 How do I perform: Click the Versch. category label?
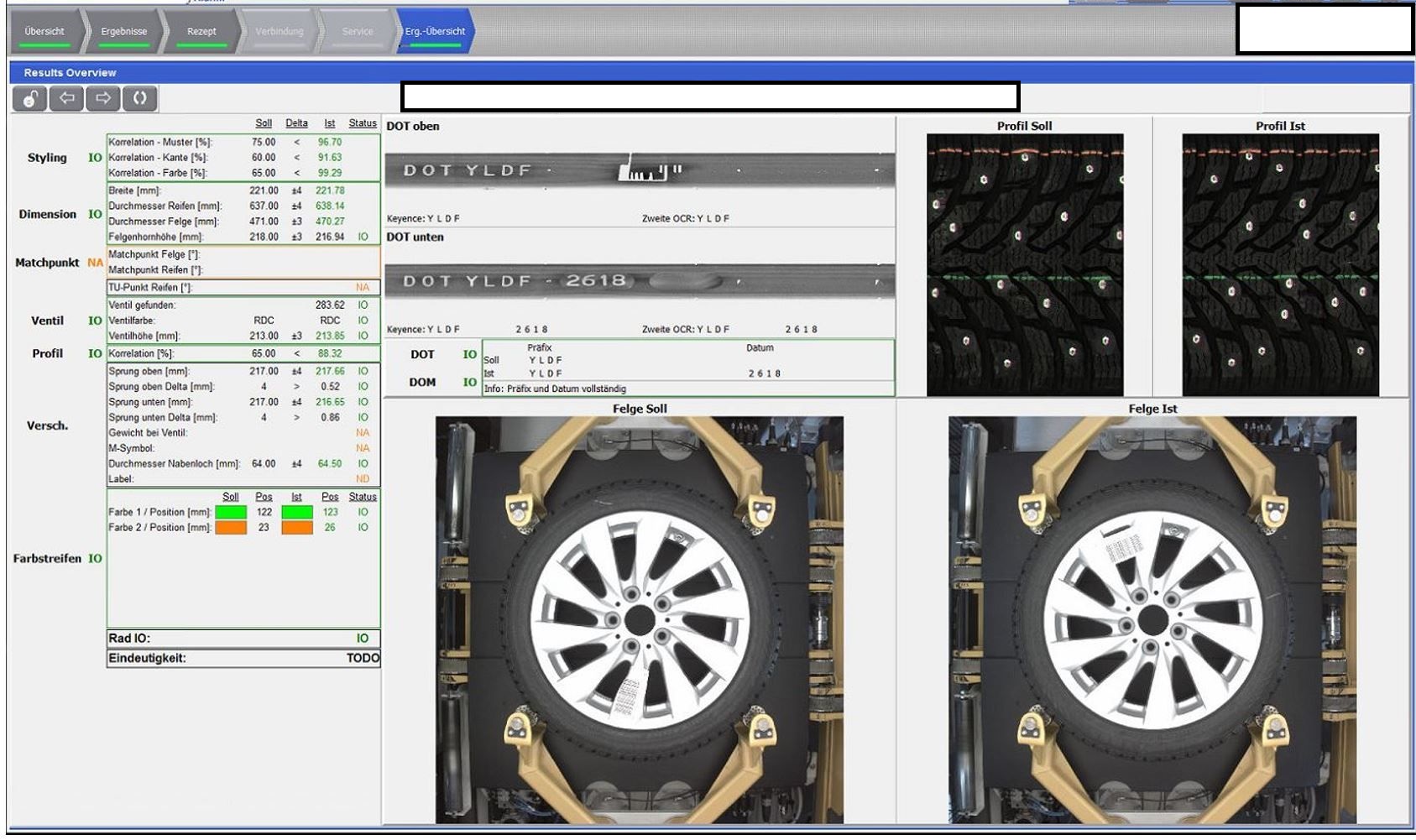(x=48, y=425)
